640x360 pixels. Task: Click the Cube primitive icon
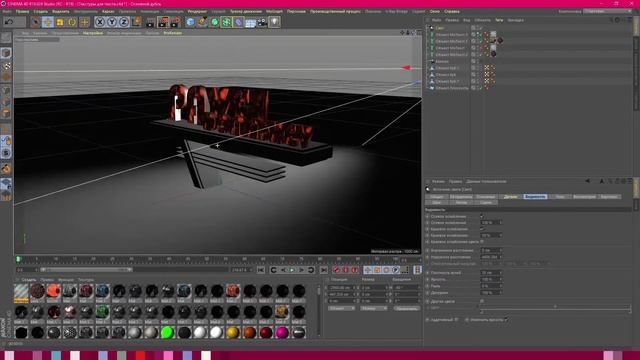(190, 22)
